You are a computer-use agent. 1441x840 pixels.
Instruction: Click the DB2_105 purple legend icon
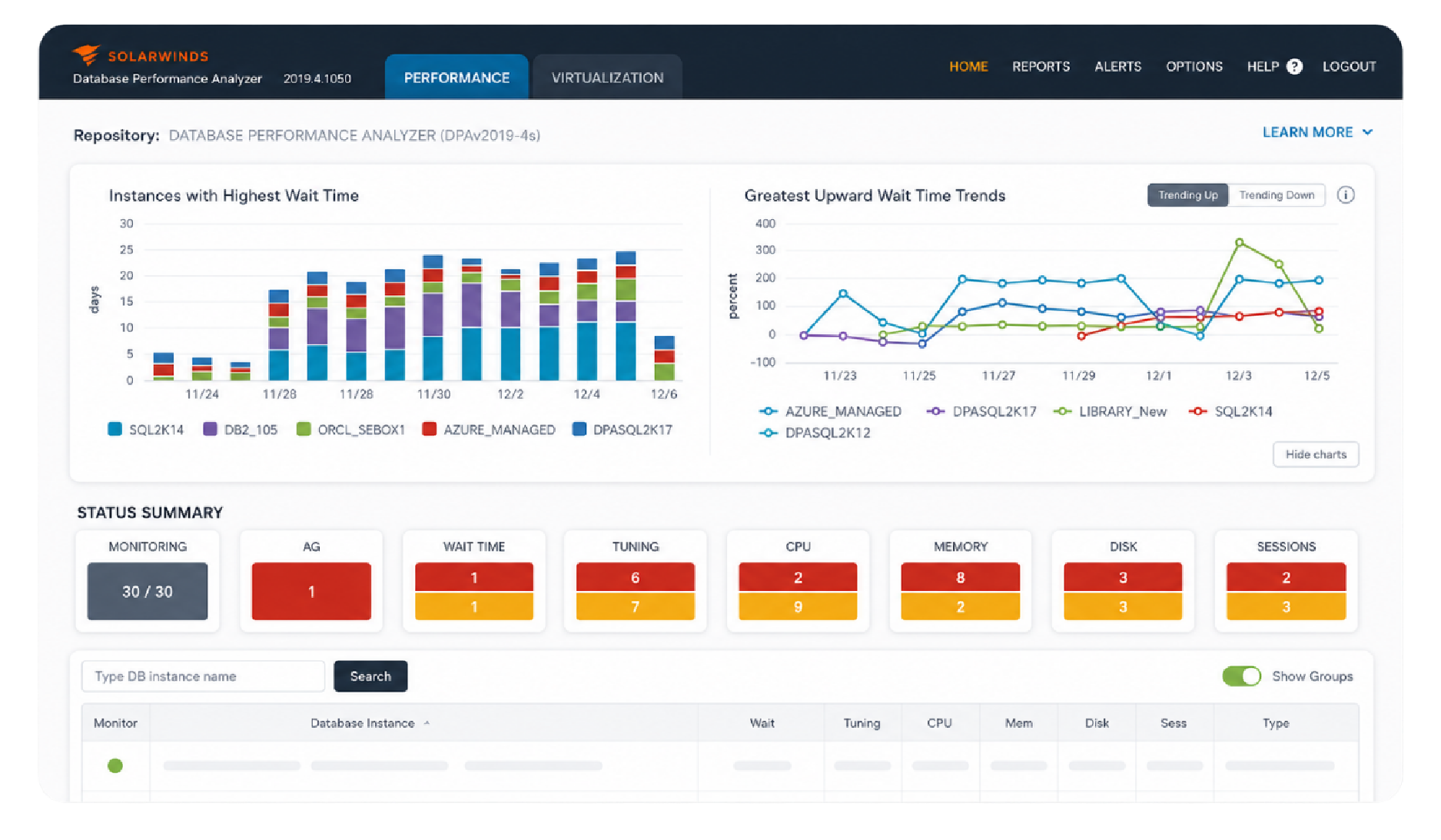coord(210,430)
